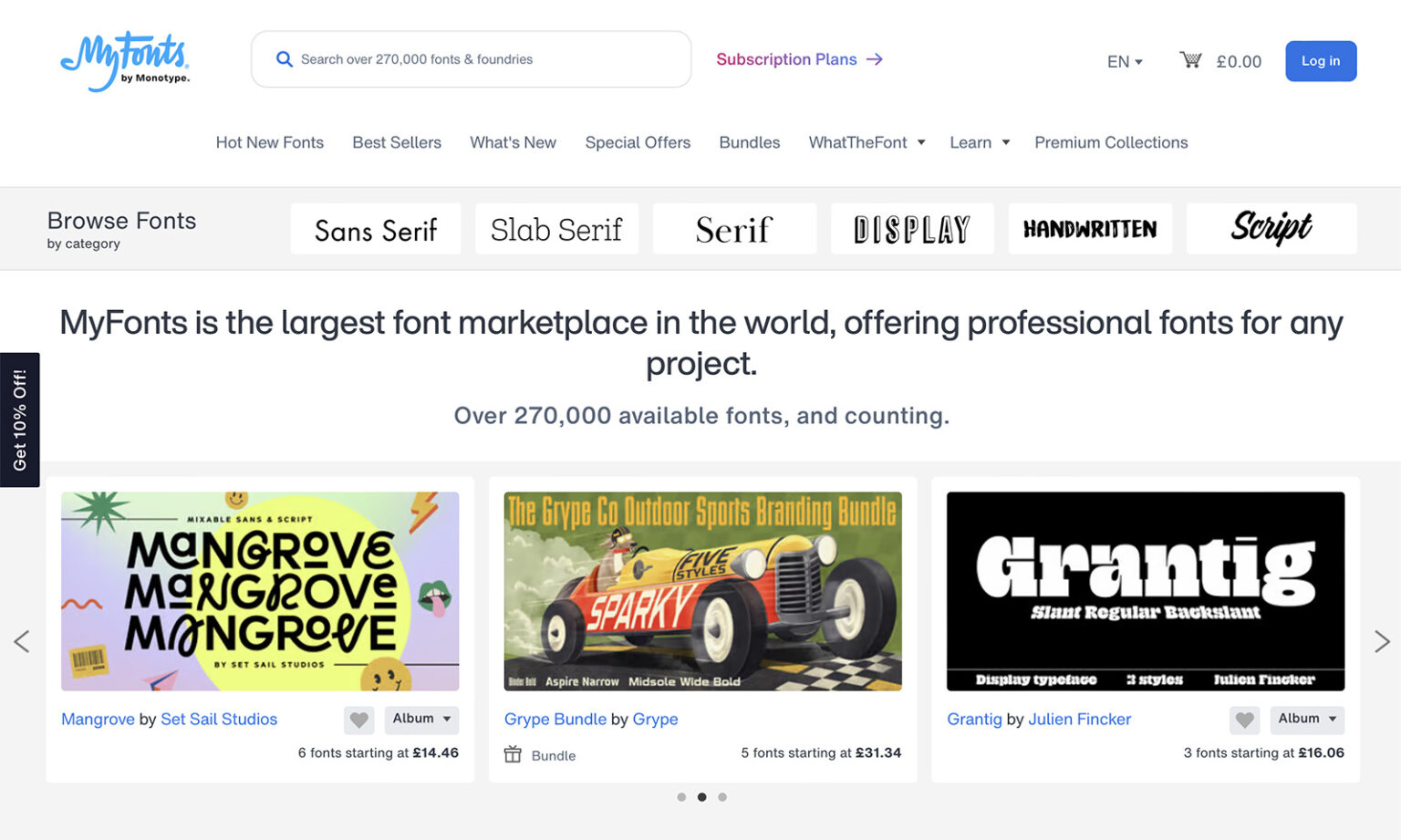Click the right carousel arrow
This screenshot has height=840, width=1401.
1380,641
